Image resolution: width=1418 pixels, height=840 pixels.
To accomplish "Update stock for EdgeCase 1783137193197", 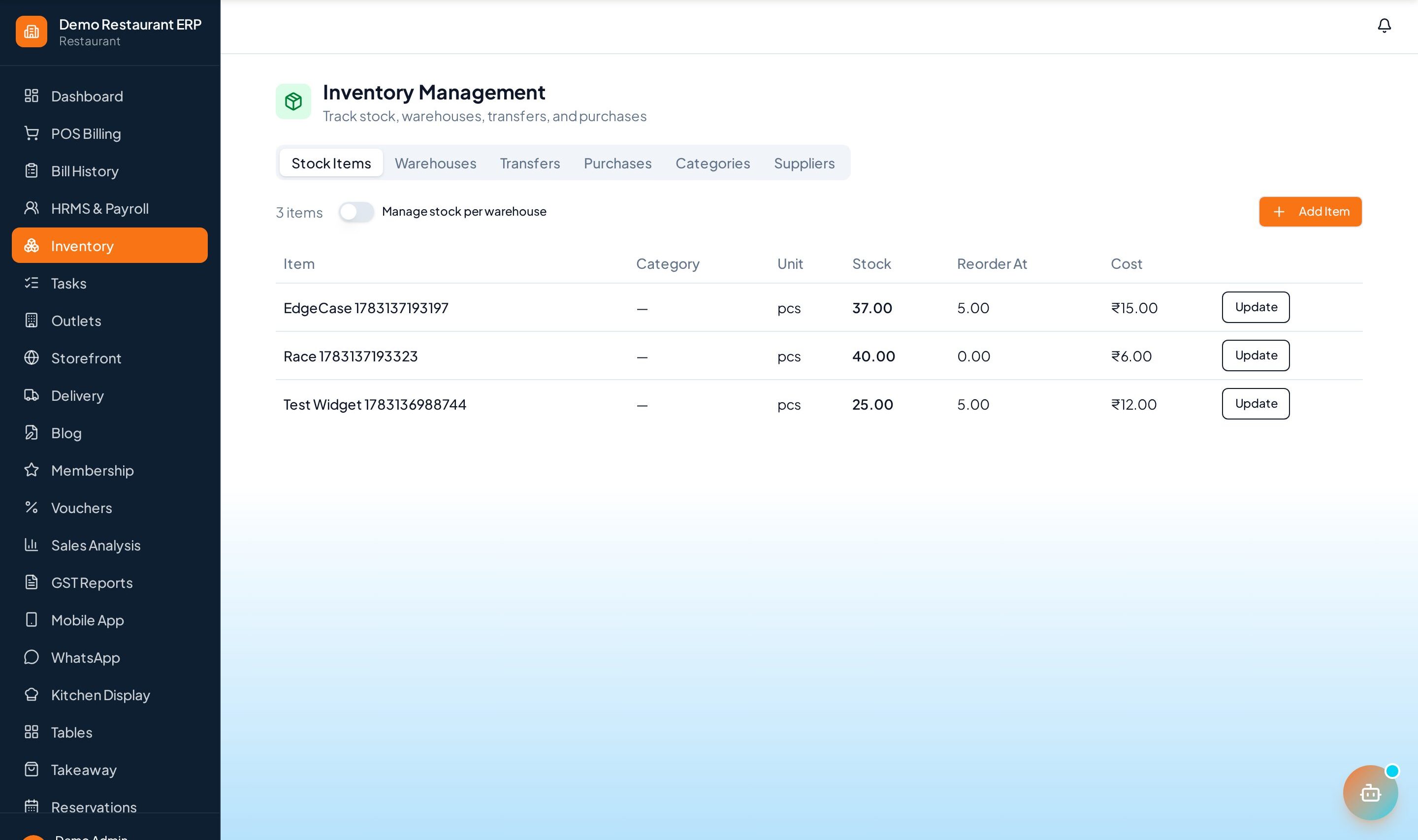I will (1256, 307).
